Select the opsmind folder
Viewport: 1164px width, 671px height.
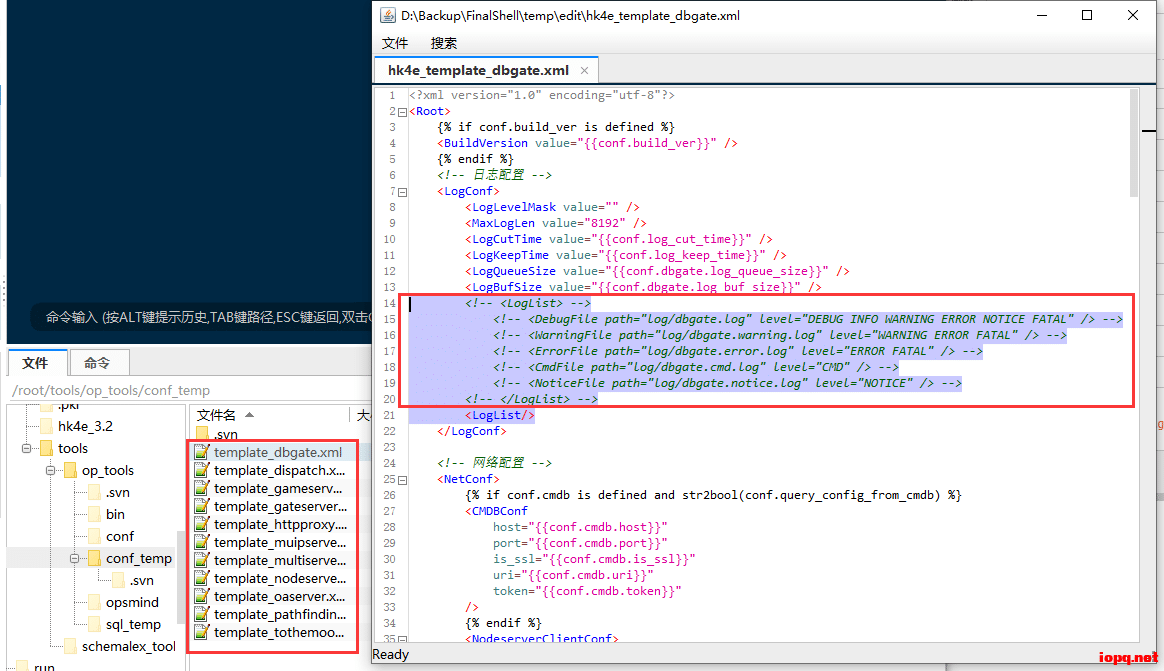click(x=132, y=602)
